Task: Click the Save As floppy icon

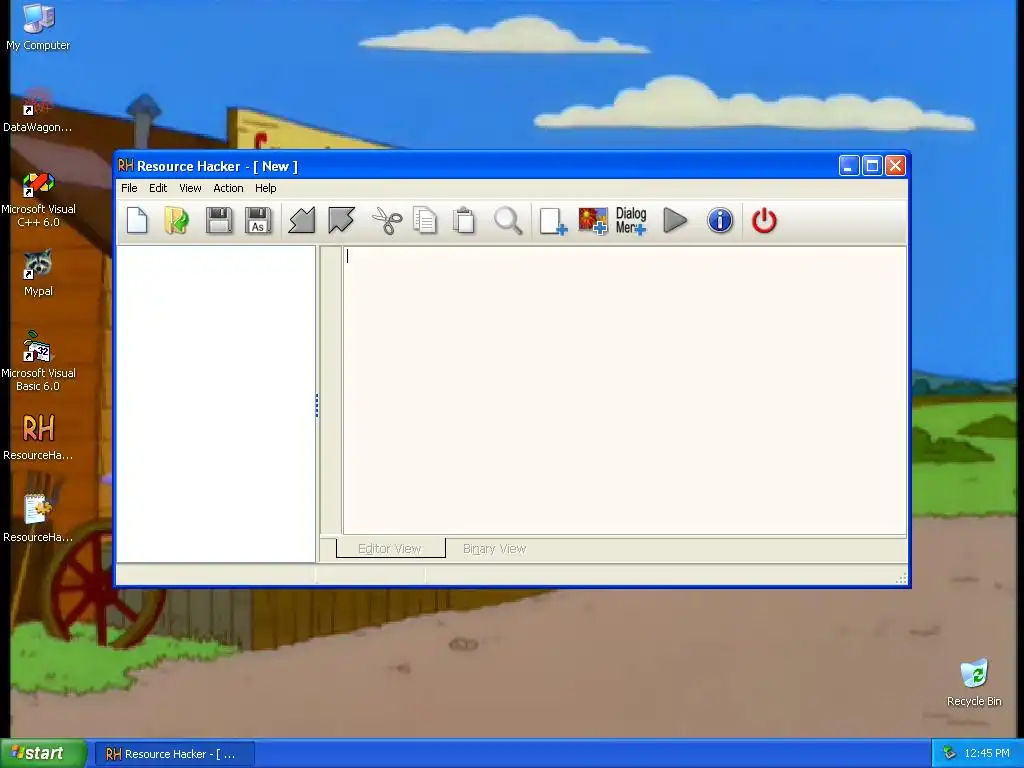Action: click(x=258, y=221)
